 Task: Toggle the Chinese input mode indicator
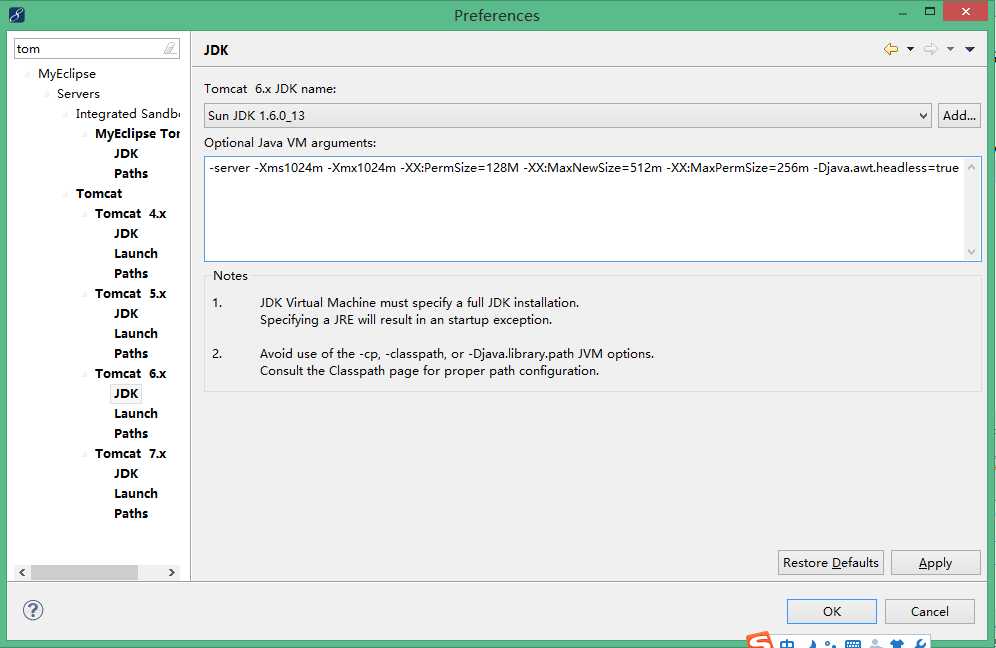click(x=787, y=644)
